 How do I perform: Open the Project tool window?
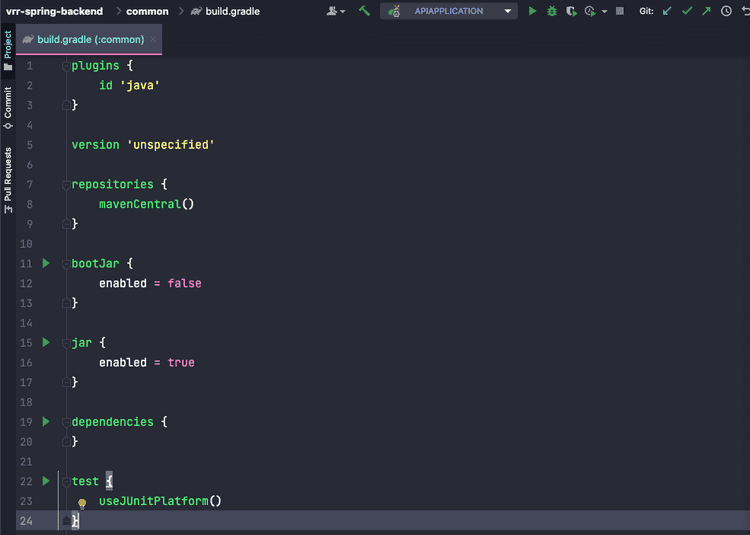[x=8, y=50]
